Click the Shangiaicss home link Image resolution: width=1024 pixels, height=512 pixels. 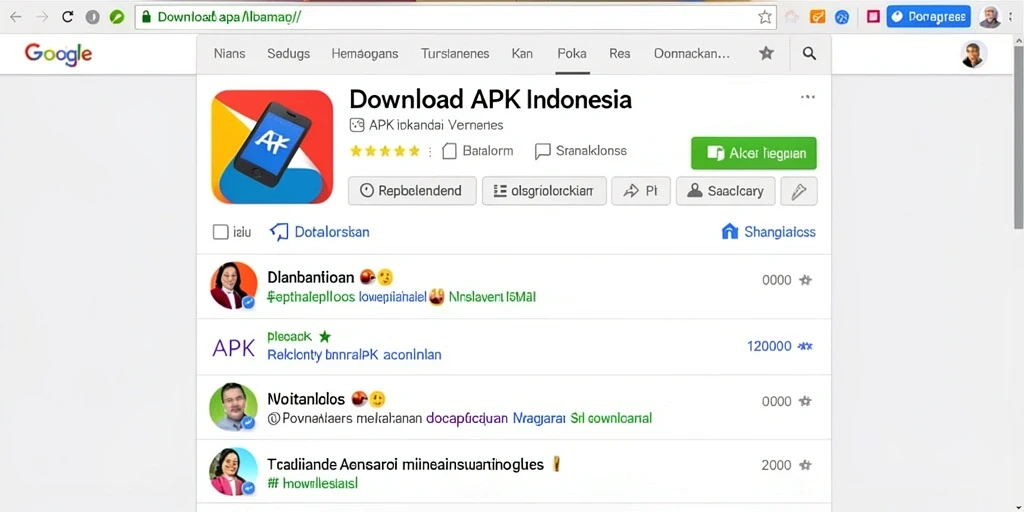[769, 232]
